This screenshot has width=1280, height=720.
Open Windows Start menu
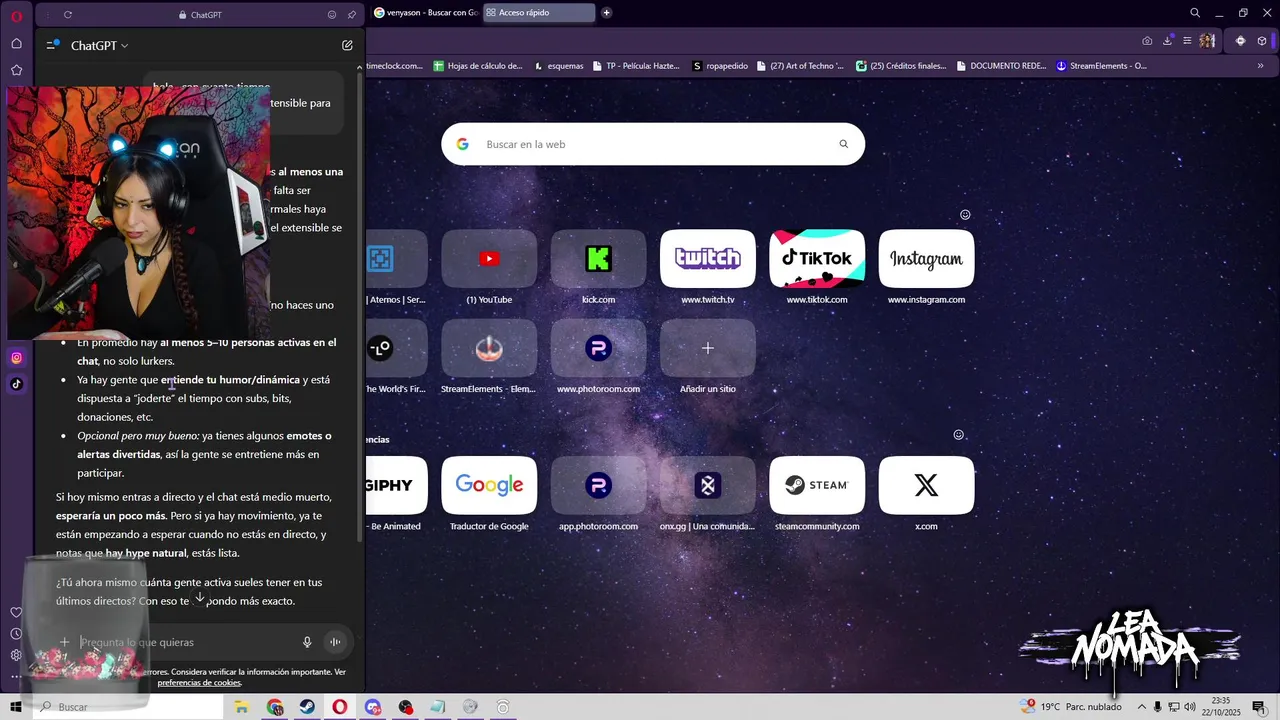(16, 707)
